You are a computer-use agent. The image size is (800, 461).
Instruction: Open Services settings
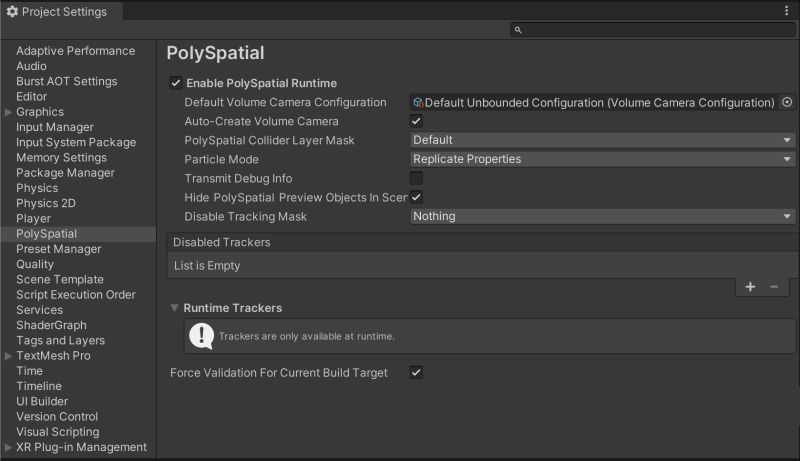coord(39,310)
